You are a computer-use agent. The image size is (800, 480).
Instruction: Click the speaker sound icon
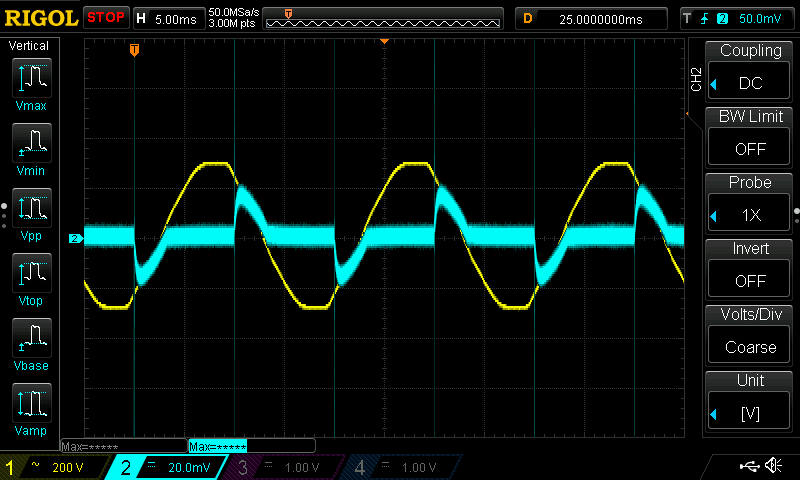pos(773,465)
